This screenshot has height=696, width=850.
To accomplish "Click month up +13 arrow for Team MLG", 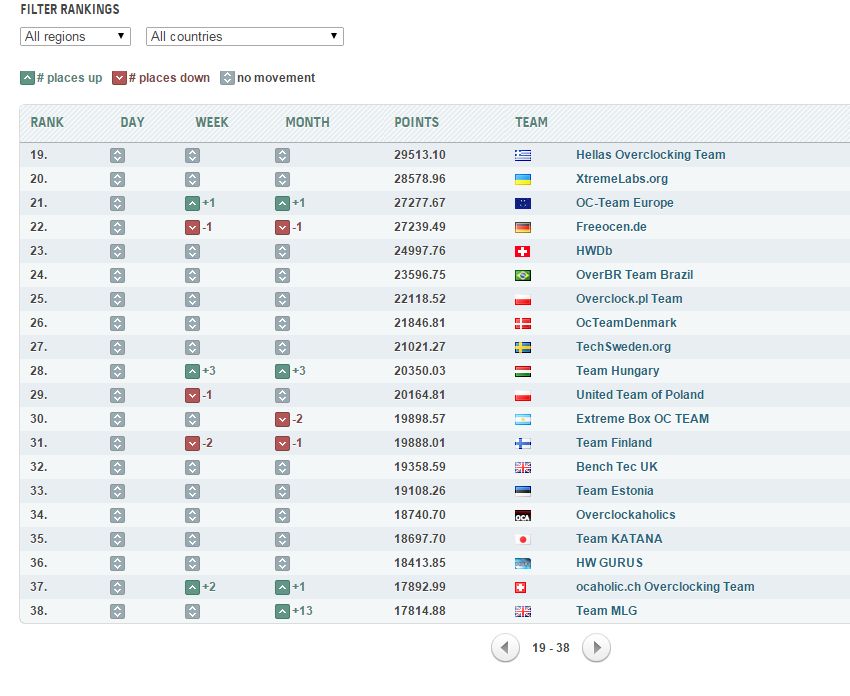I will [x=282, y=611].
